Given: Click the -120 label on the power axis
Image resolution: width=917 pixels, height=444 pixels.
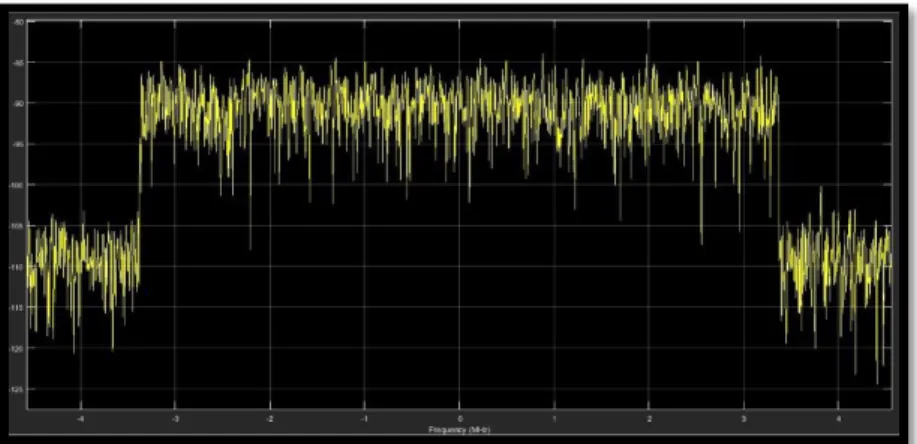Looking at the screenshot, I should coord(18,349).
